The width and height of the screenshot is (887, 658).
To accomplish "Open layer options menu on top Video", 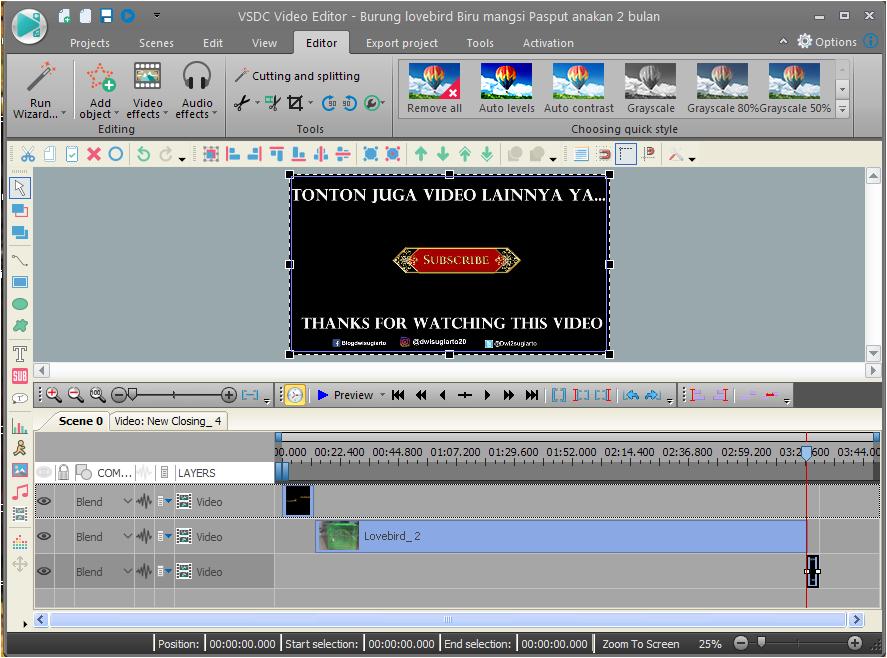I will pos(165,501).
